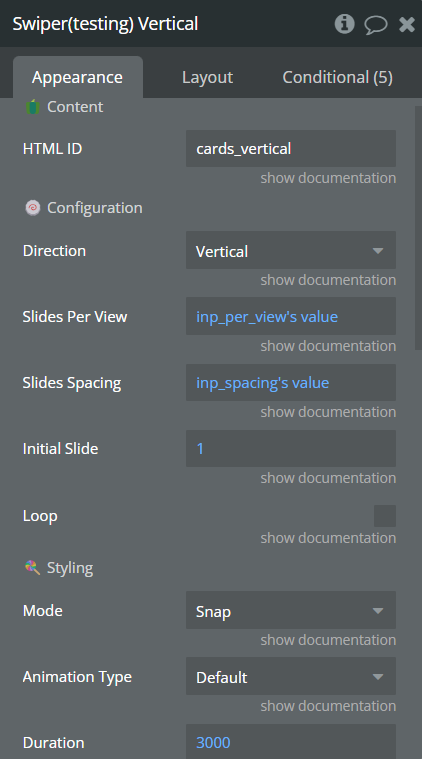Expand the Mode dropdown set to Snap

click(x=291, y=610)
